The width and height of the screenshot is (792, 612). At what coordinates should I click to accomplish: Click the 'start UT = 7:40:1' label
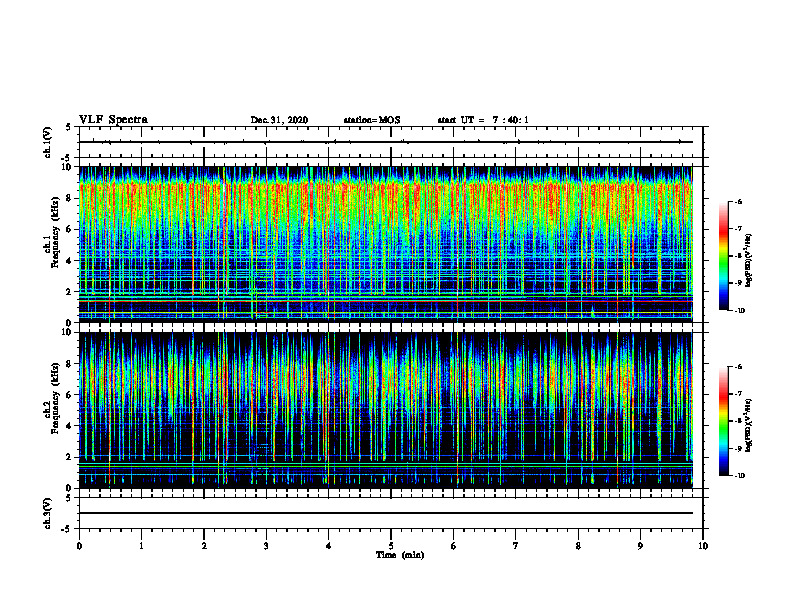483,120
